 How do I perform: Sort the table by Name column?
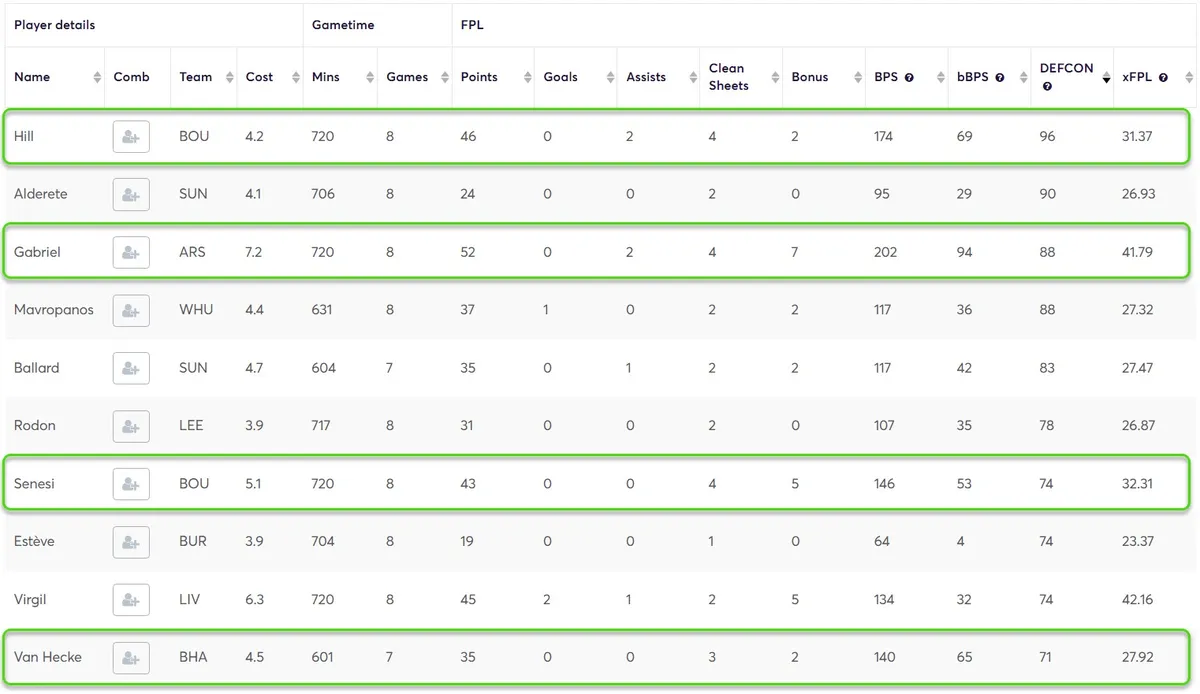coord(32,77)
